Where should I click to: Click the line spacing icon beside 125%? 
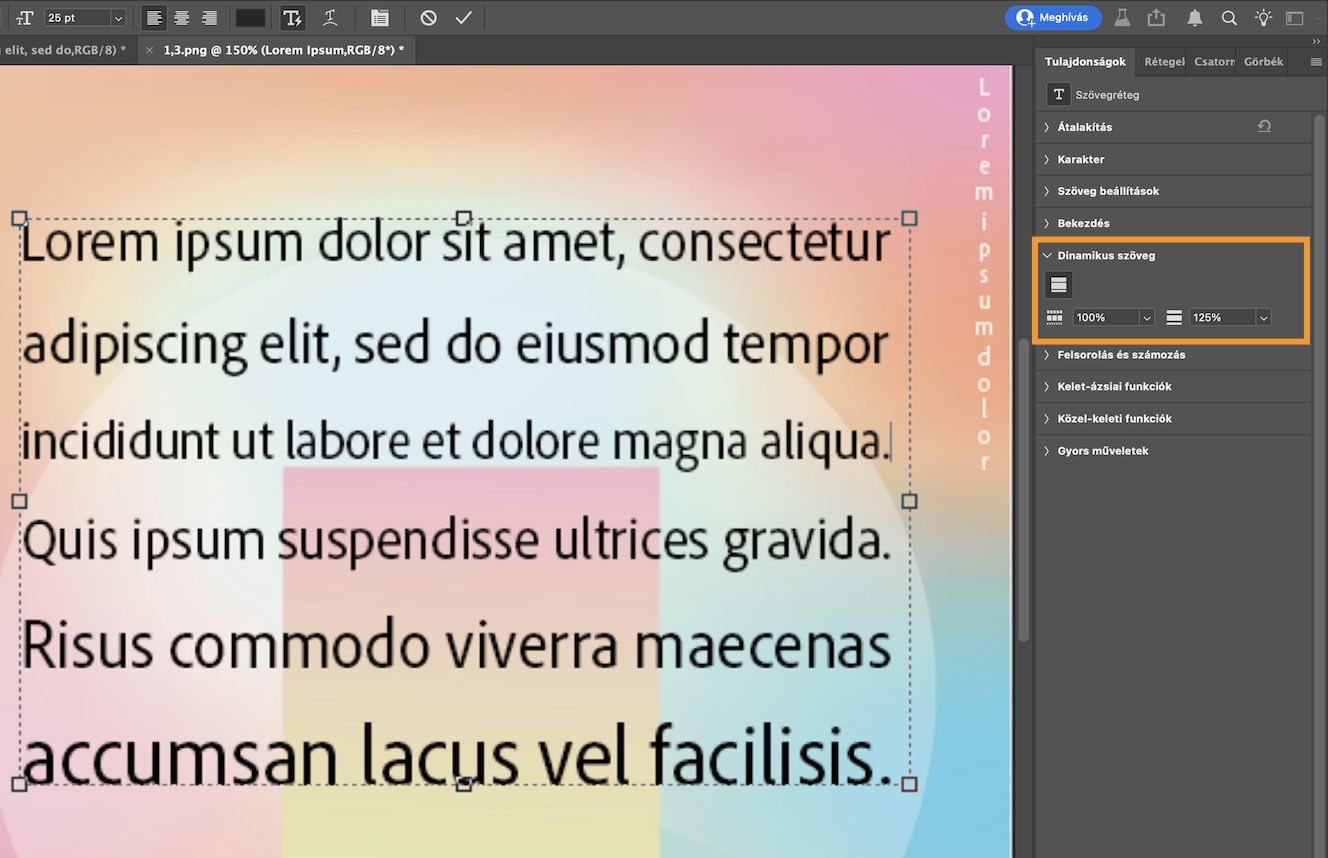tap(1172, 317)
